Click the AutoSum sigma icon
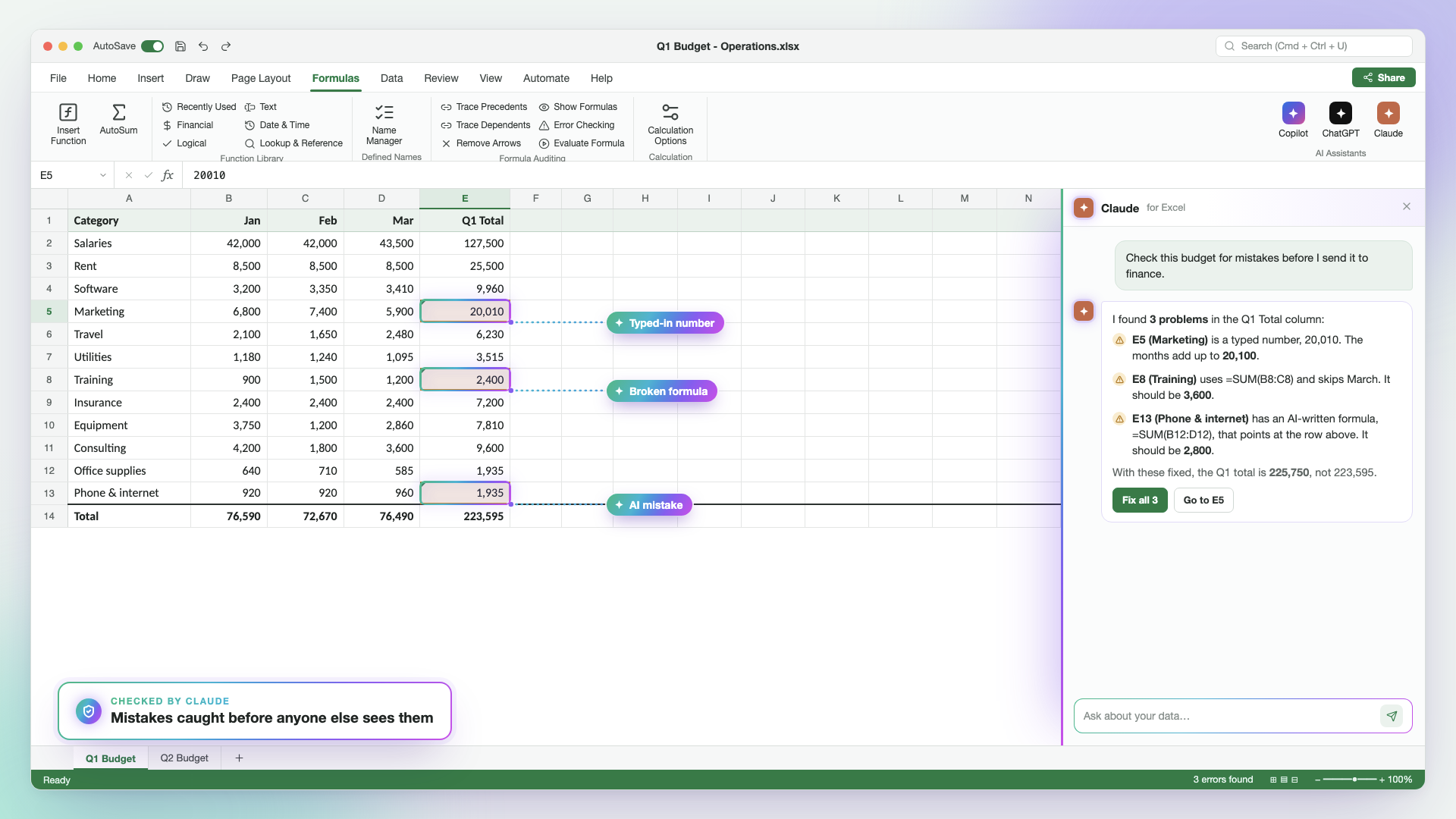The height and width of the screenshot is (819, 1456). coord(119,112)
